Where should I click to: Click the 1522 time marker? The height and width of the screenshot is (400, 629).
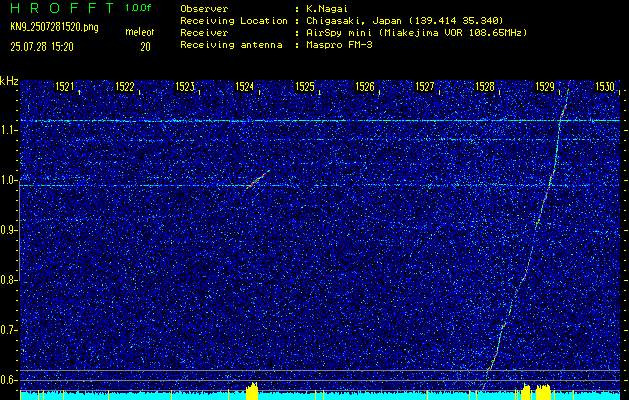click(x=124, y=87)
